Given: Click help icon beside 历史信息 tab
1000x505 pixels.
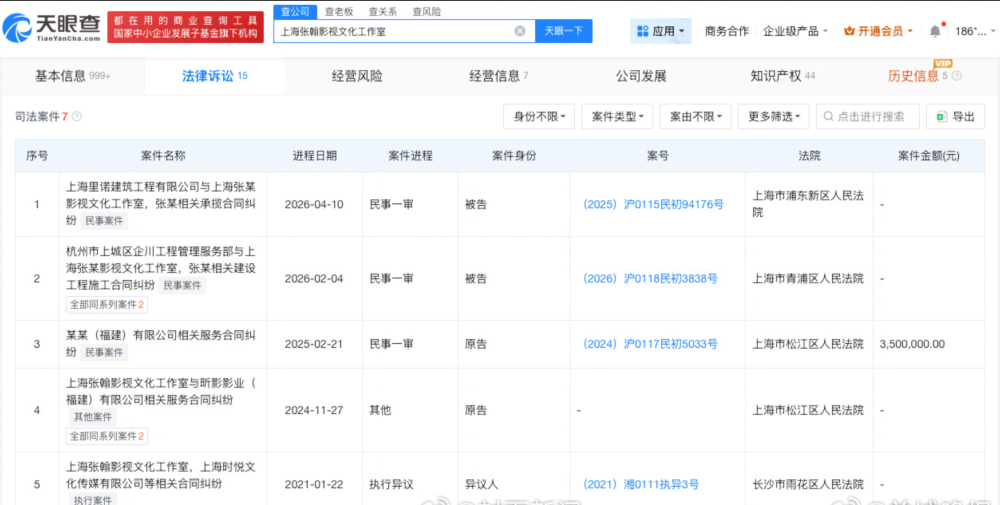Looking at the screenshot, I should click(x=957, y=76).
